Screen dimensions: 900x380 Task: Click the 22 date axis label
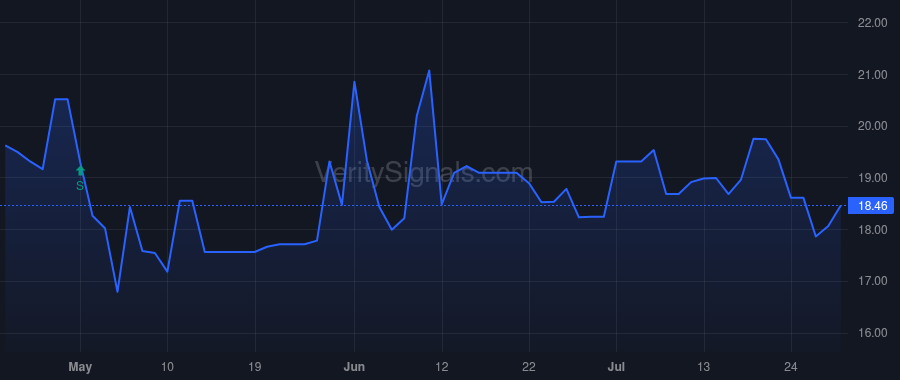coord(529,367)
